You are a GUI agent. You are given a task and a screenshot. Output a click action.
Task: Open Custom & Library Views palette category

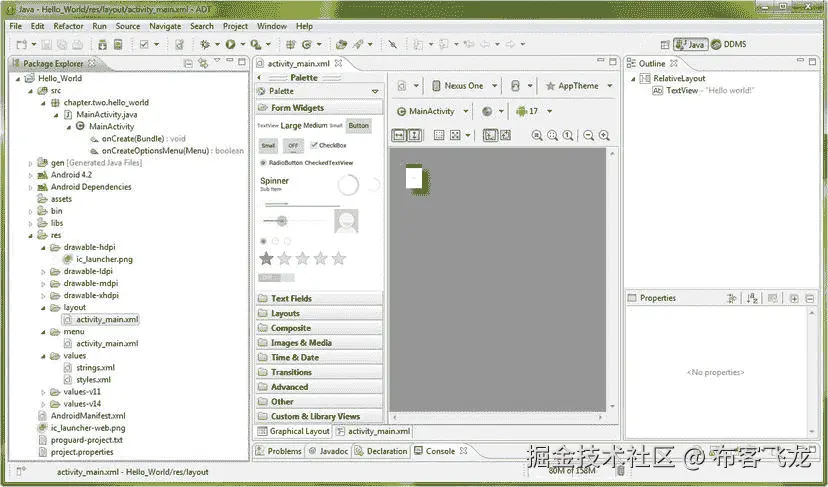click(x=319, y=416)
